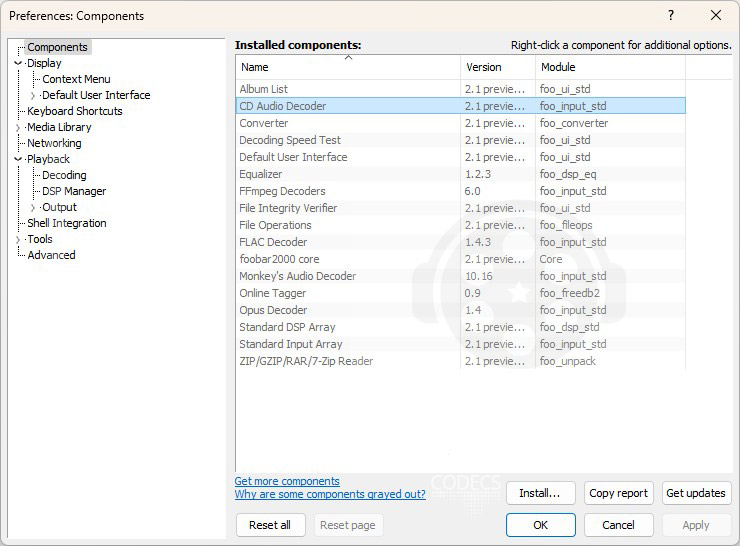
Task: Click the Reset page button
Action: click(x=348, y=525)
